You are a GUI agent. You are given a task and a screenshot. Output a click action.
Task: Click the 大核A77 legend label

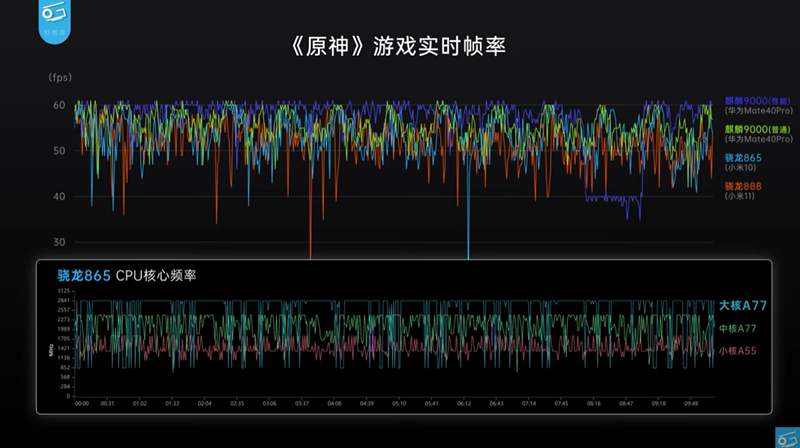(745, 304)
